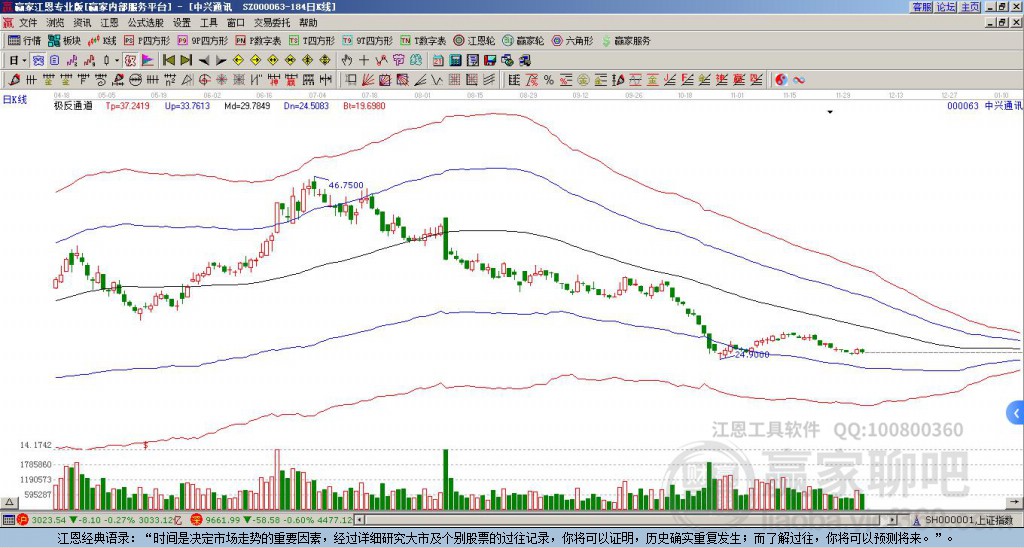Select the hand pan tool
The image size is (1024, 548).
coord(347,61)
